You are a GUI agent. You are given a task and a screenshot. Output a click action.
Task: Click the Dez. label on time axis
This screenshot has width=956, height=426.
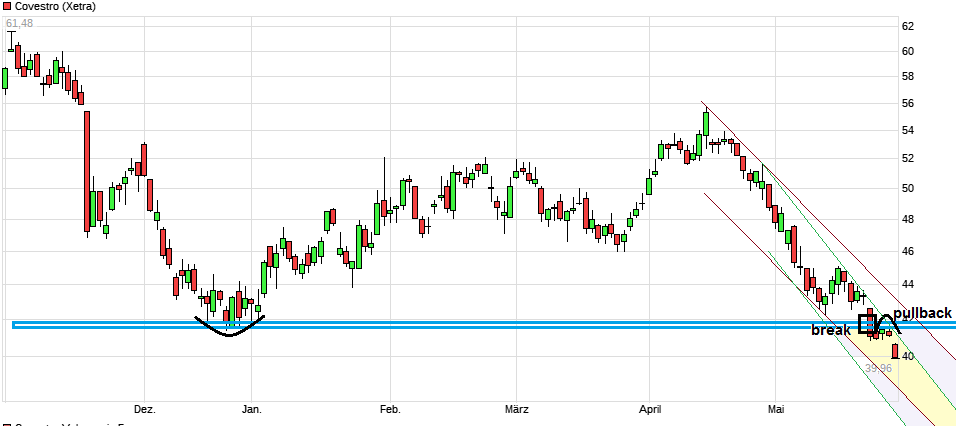click(144, 408)
